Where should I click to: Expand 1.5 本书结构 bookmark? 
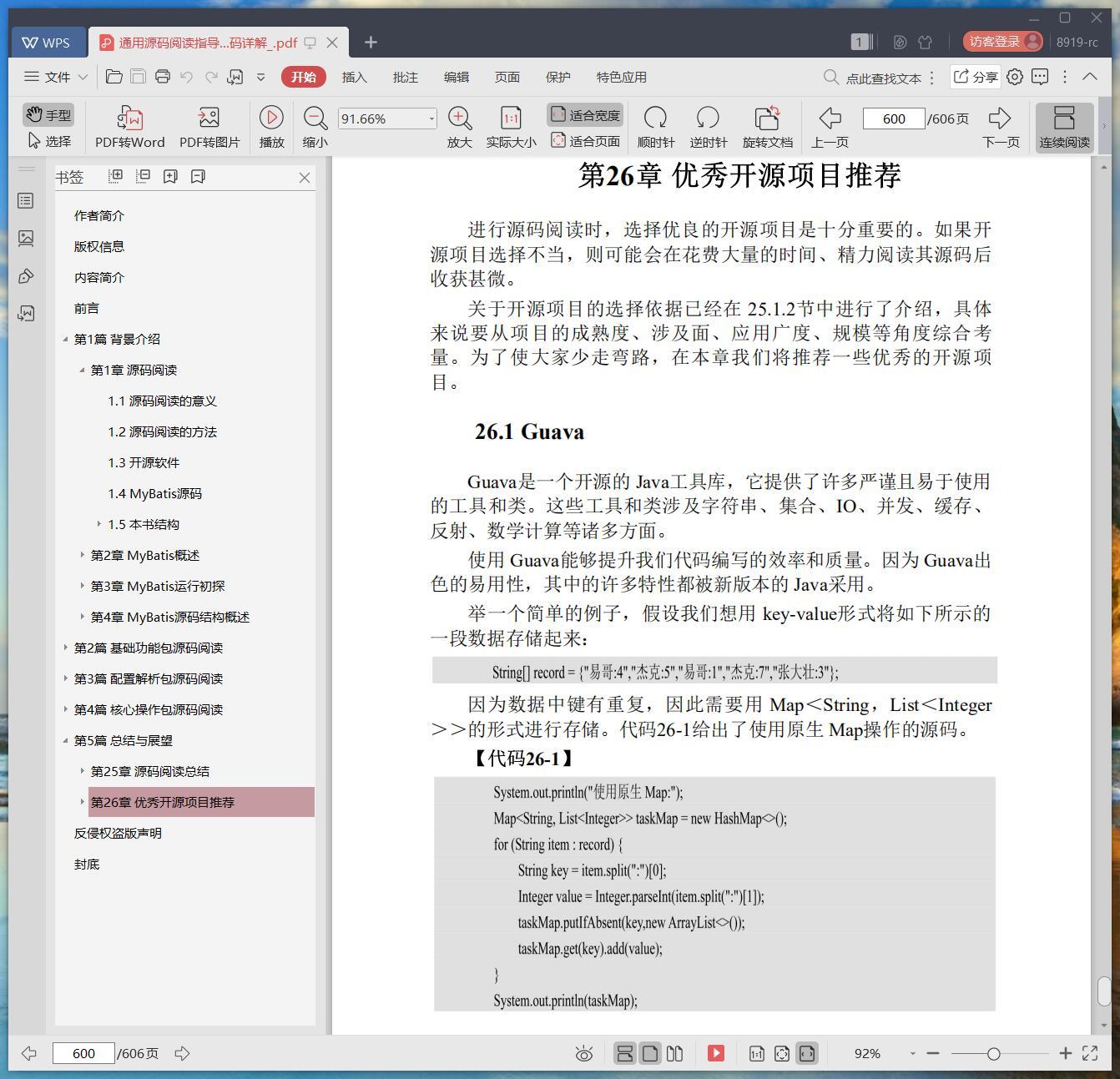(x=99, y=524)
